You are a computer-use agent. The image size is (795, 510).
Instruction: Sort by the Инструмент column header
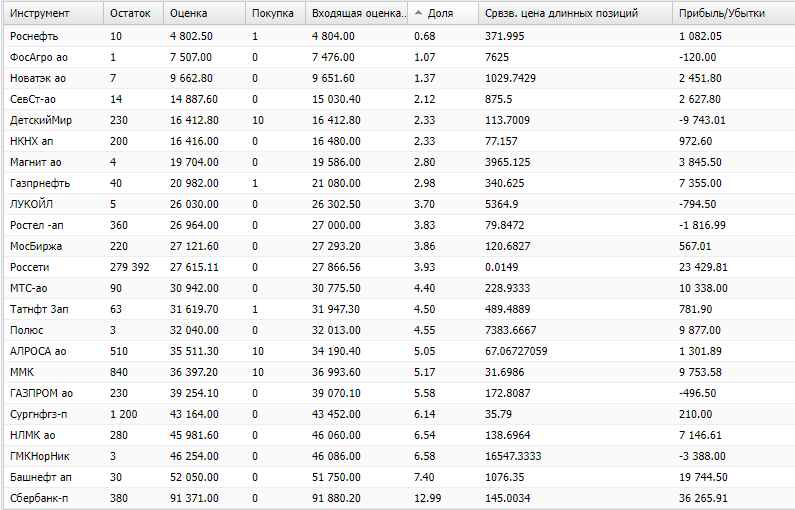pyautogui.click(x=53, y=13)
